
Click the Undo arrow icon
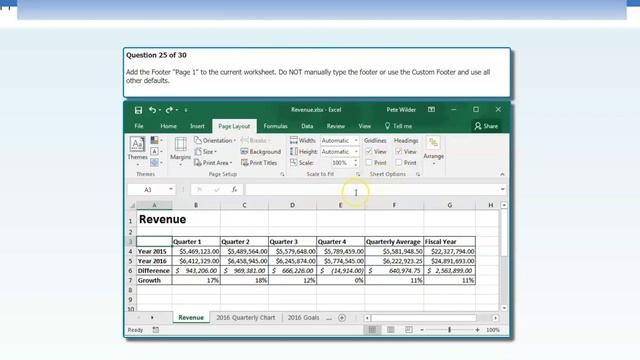click(x=152, y=110)
